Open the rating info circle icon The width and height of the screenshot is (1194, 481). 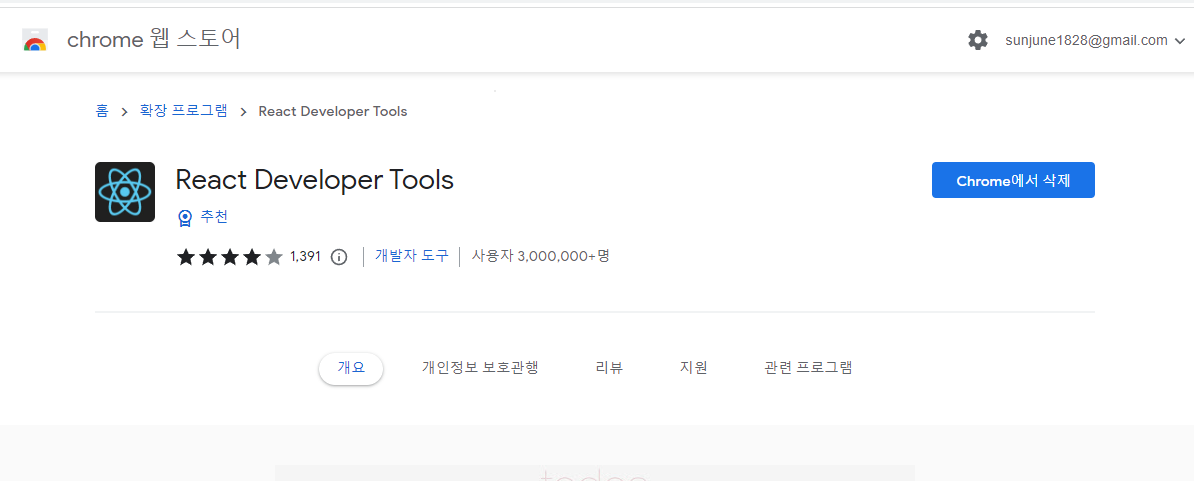click(339, 257)
